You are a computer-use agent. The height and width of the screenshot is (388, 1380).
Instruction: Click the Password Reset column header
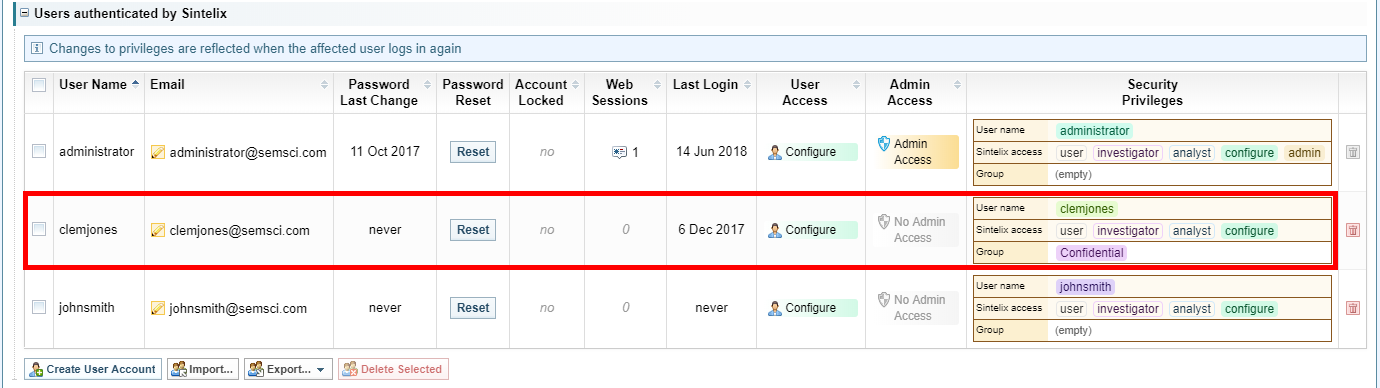click(x=473, y=92)
